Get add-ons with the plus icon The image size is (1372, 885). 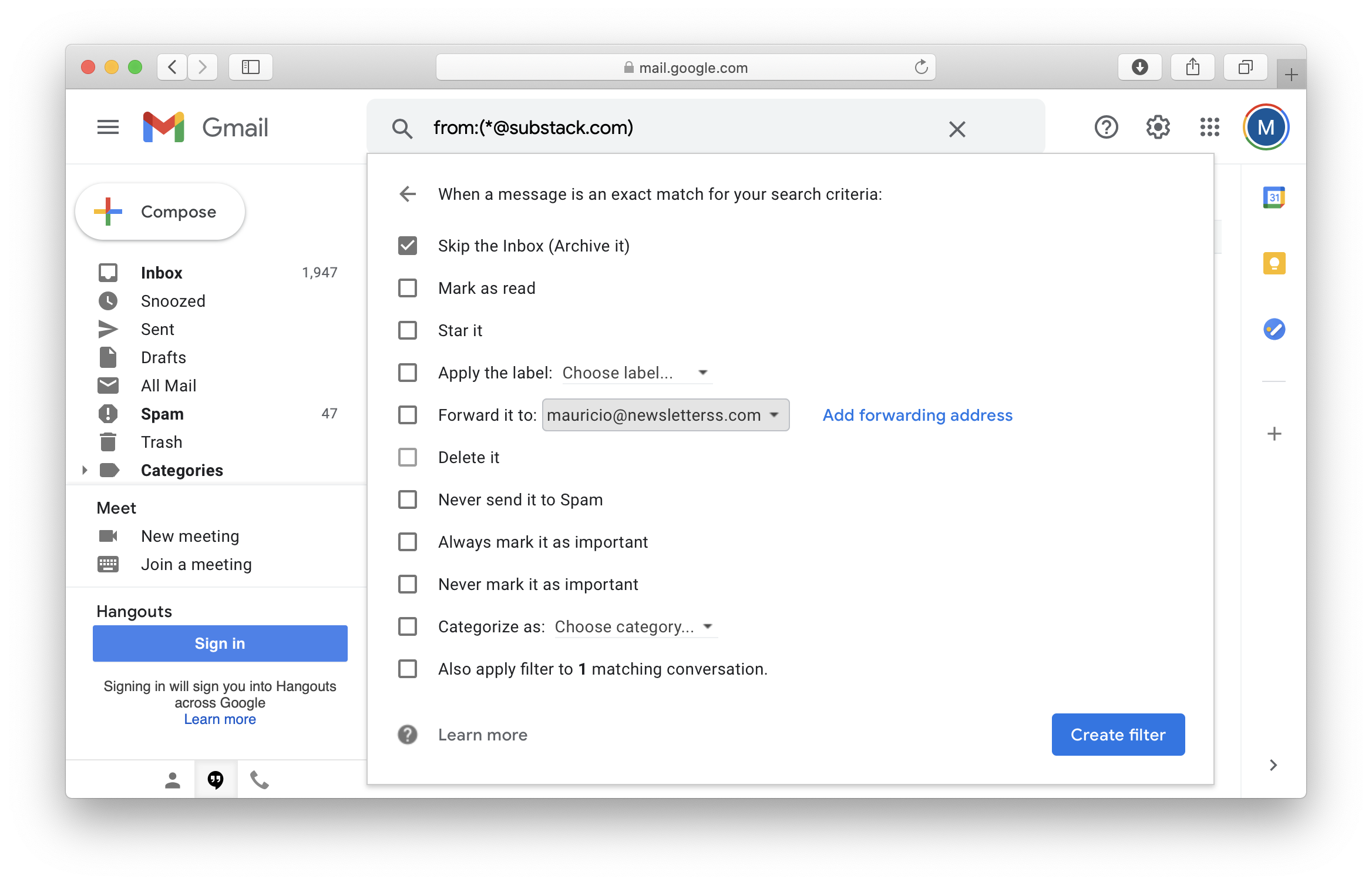coord(1274,434)
